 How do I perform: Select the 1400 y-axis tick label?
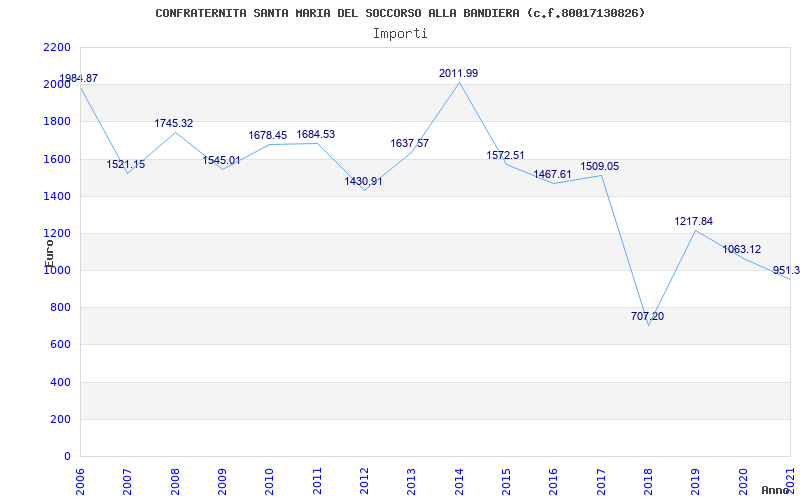click(x=57, y=196)
